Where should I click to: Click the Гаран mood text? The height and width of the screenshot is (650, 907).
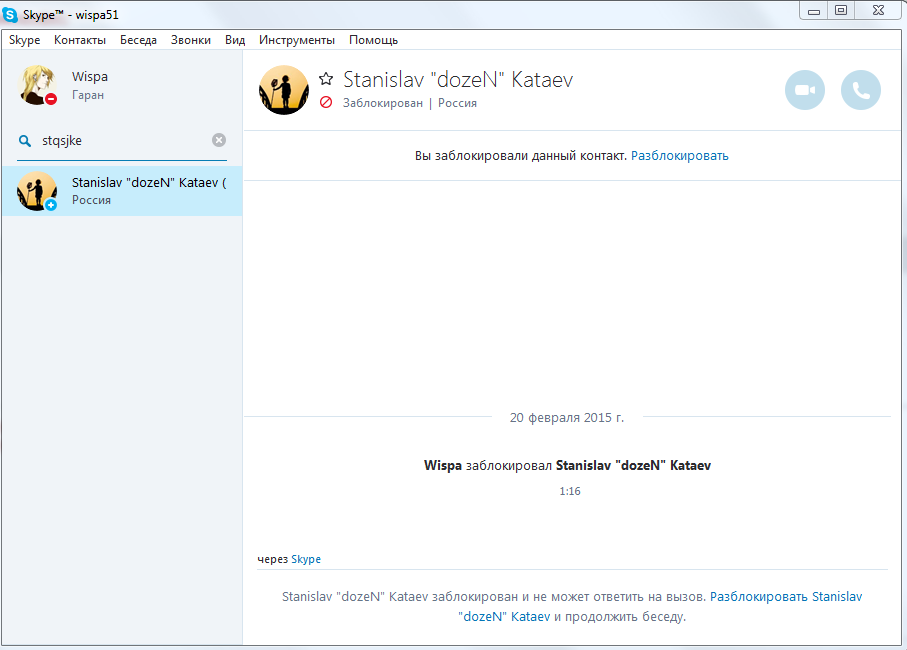pyautogui.click(x=88, y=95)
